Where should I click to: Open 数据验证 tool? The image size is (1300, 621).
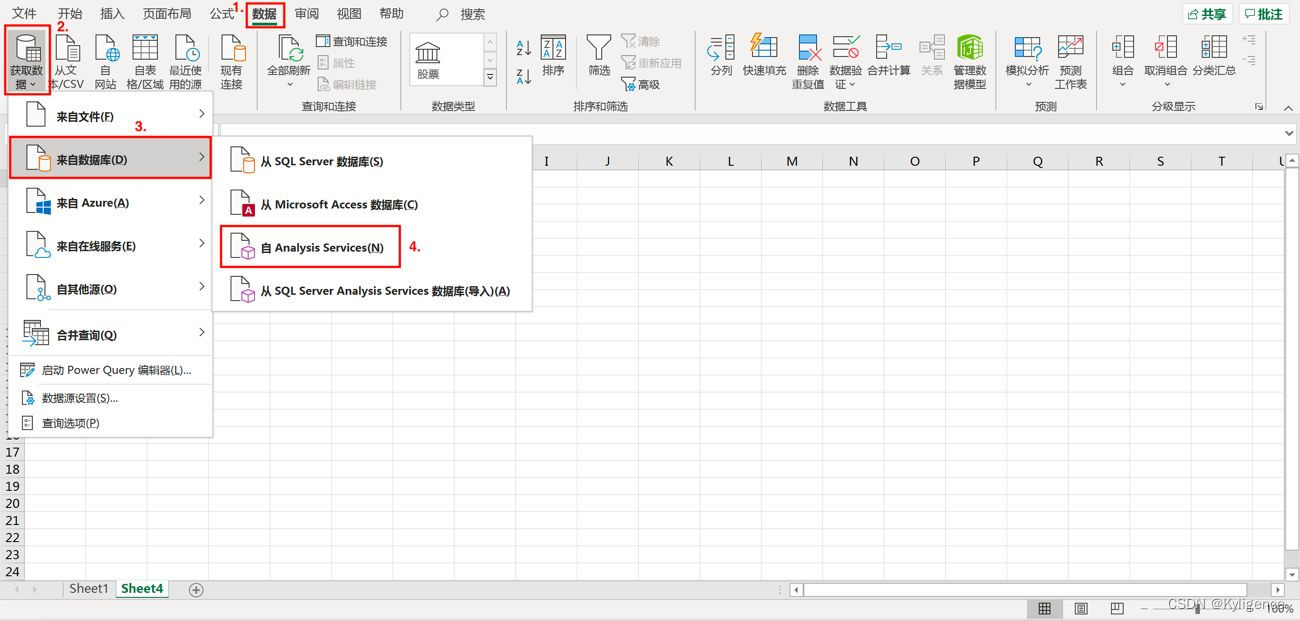tap(846, 61)
